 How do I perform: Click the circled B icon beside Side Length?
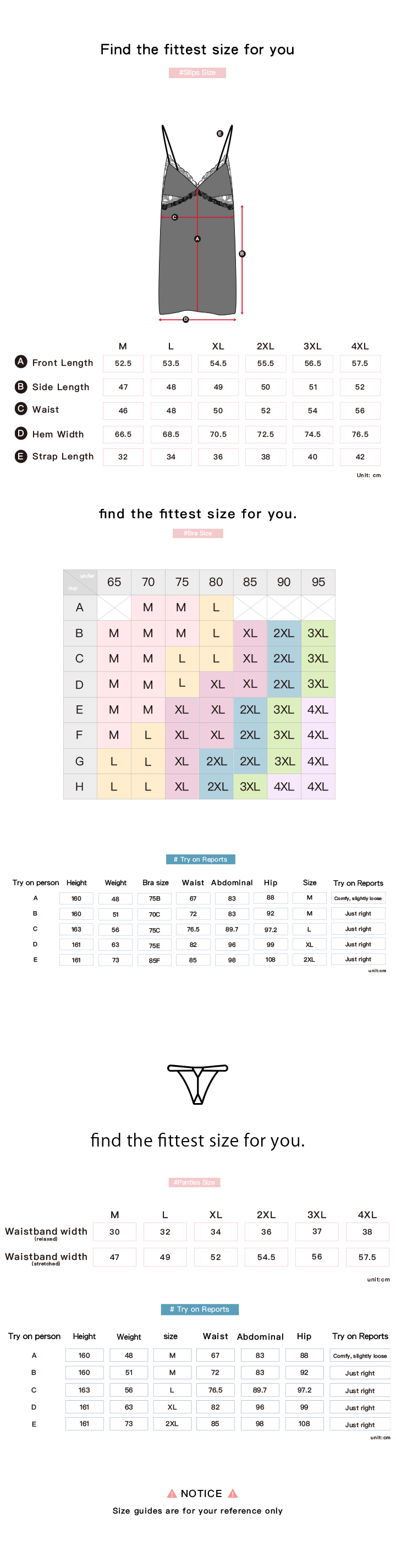point(21,386)
